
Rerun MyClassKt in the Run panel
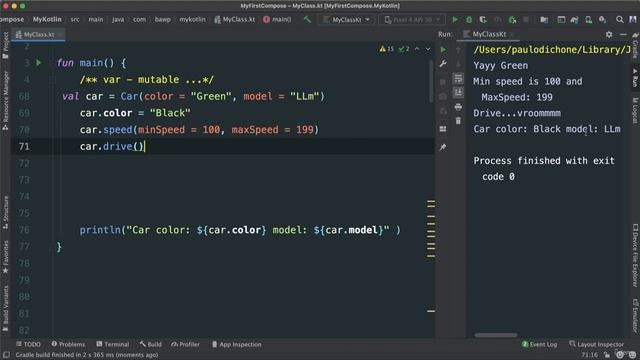(443, 49)
